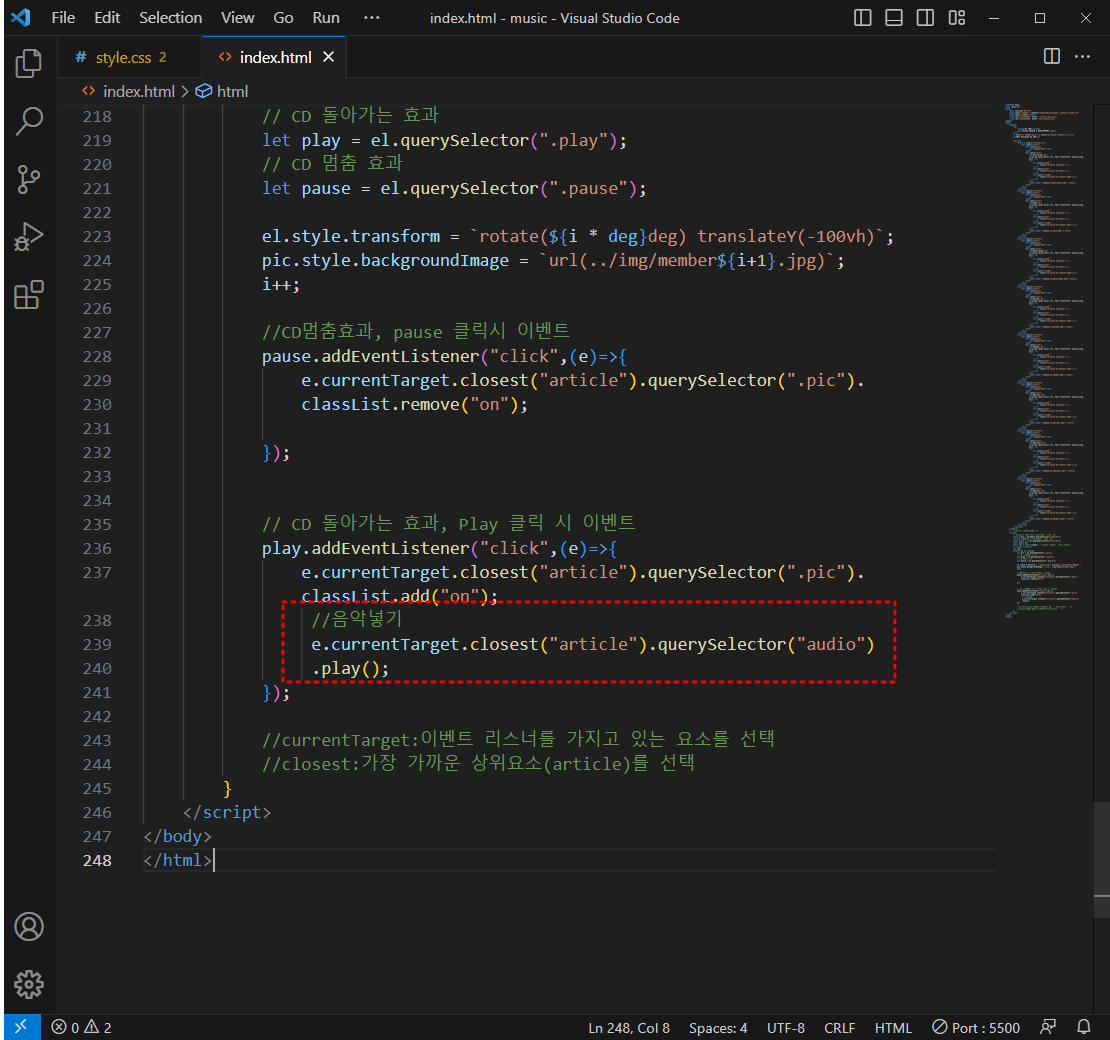Go to line via Ln 248, Col 8
The width and height of the screenshot is (1110, 1040).
coord(629,1027)
